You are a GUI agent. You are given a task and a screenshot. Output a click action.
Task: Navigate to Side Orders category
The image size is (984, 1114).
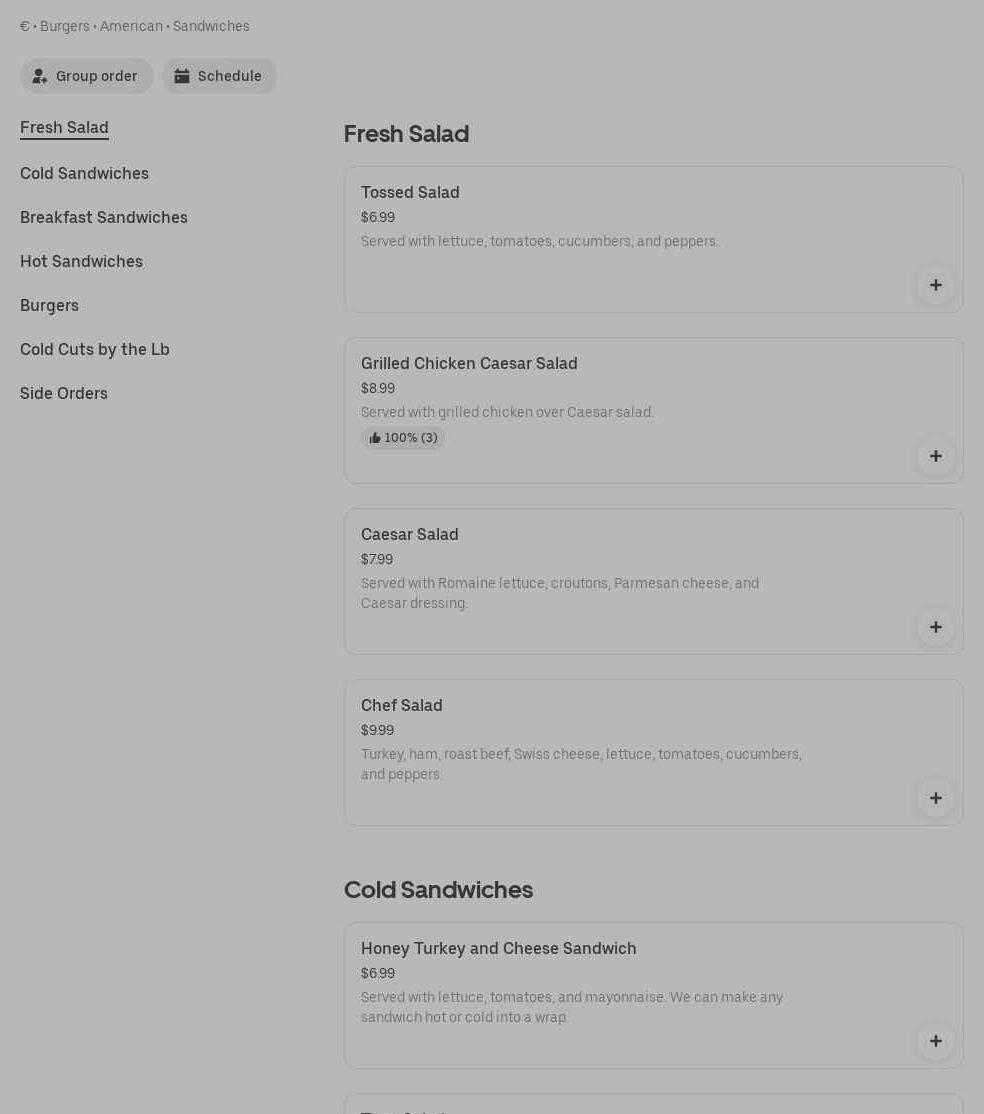64,393
